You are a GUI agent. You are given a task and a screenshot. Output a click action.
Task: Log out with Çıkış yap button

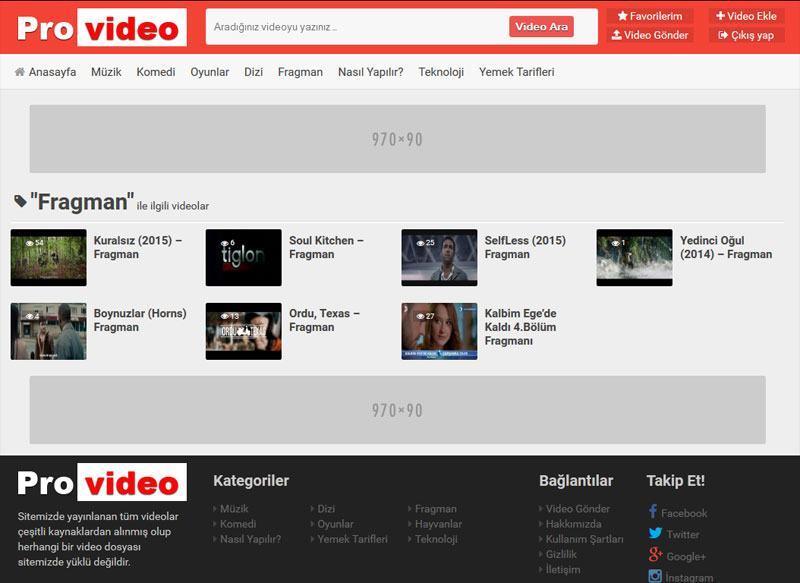tap(746, 35)
